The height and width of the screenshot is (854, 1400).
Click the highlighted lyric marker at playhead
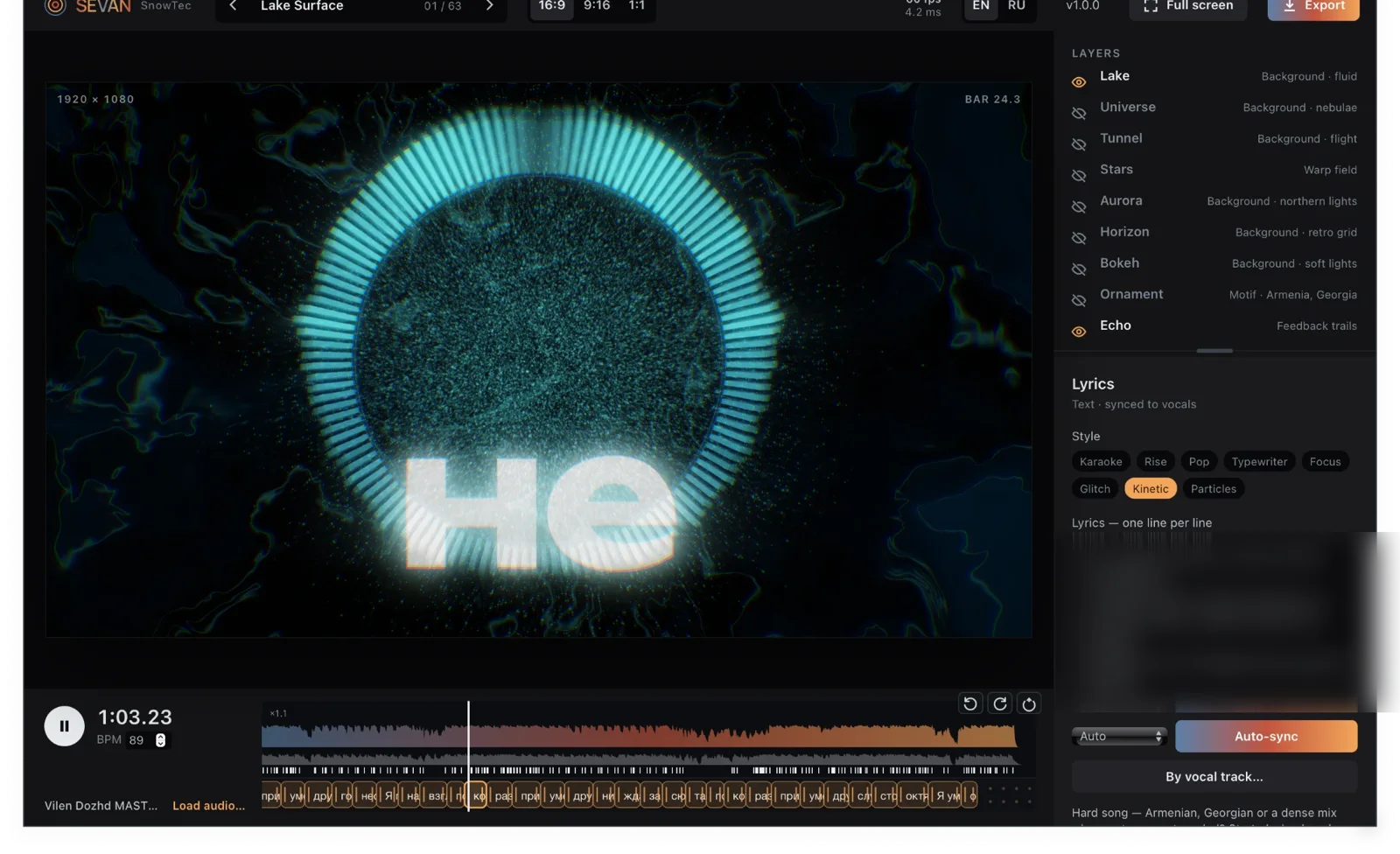click(478, 796)
